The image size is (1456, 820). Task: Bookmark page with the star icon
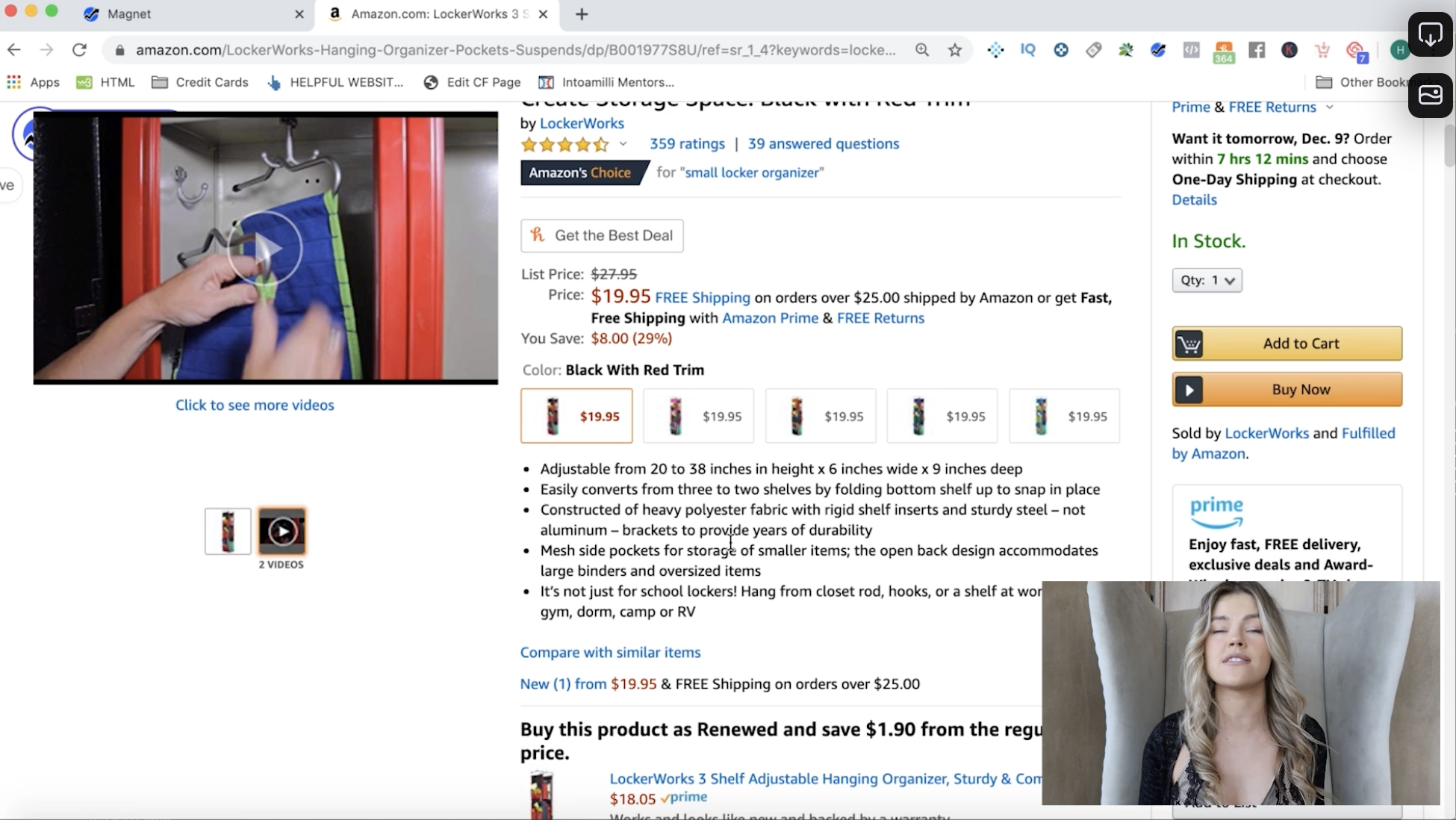[x=955, y=50]
